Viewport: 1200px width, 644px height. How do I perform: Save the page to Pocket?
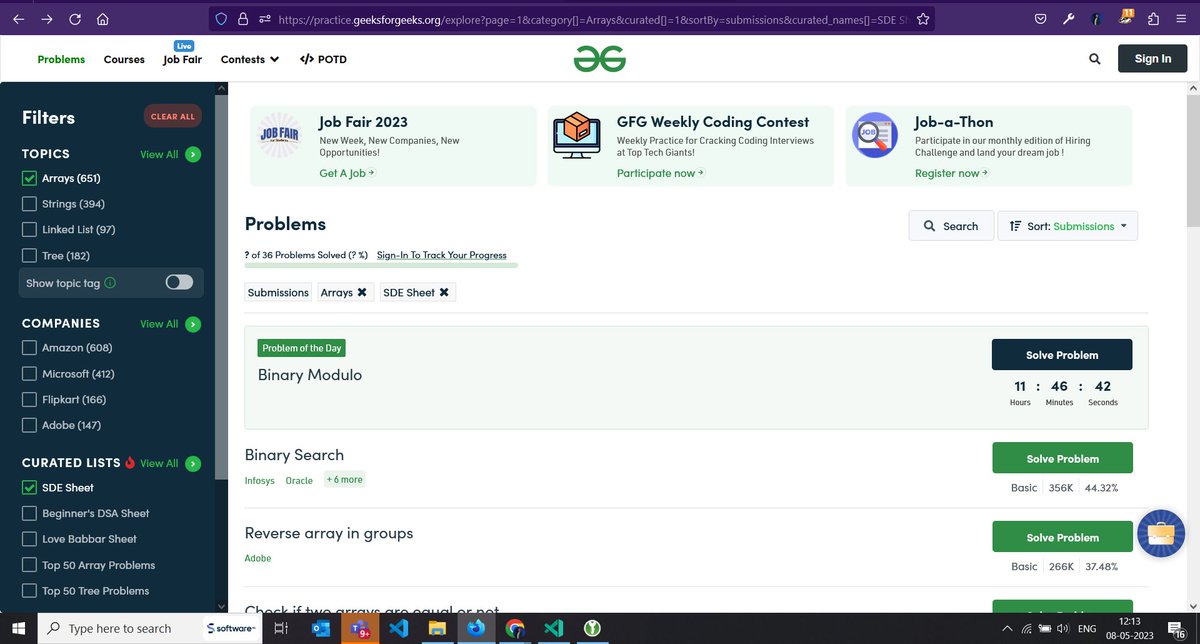tap(1041, 19)
